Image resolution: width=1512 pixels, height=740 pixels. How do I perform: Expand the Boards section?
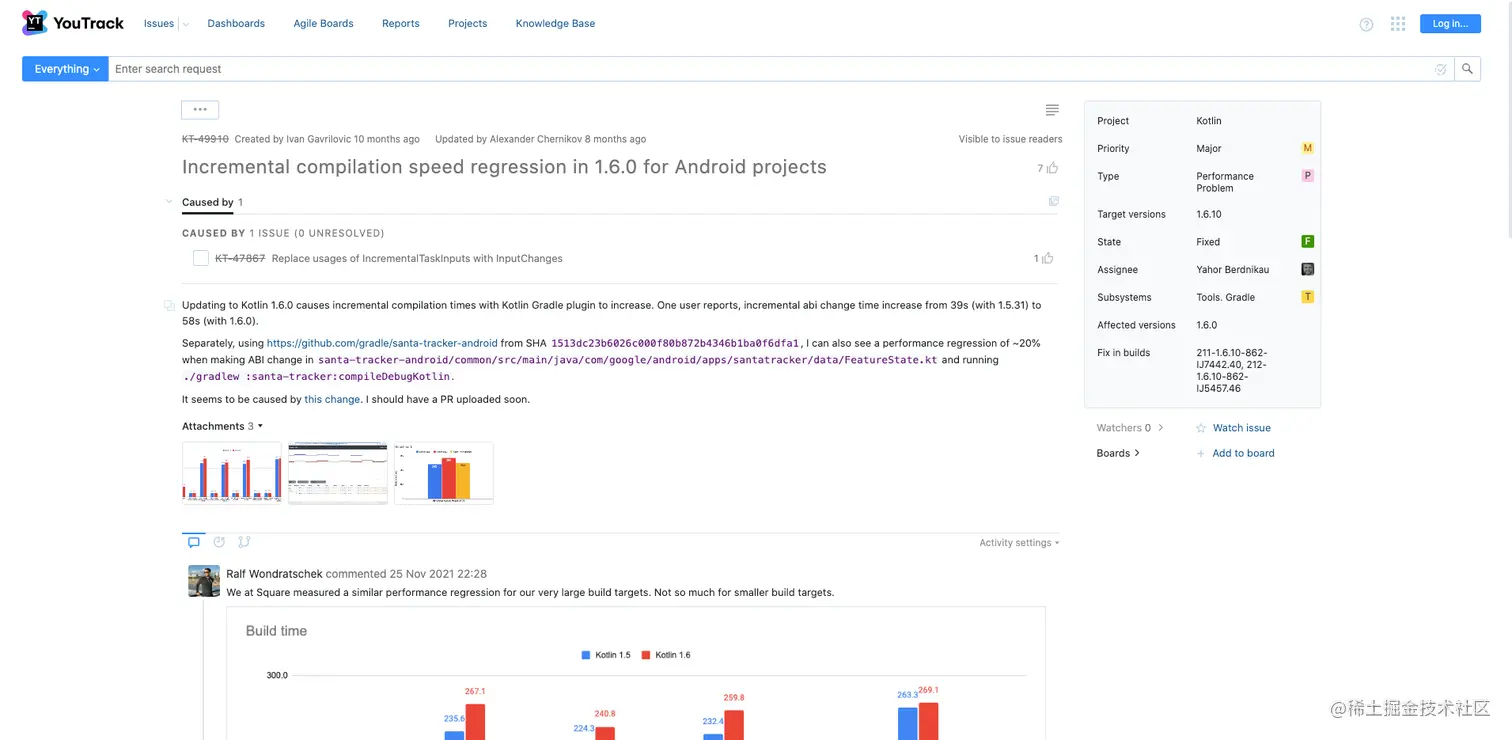[1118, 453]
